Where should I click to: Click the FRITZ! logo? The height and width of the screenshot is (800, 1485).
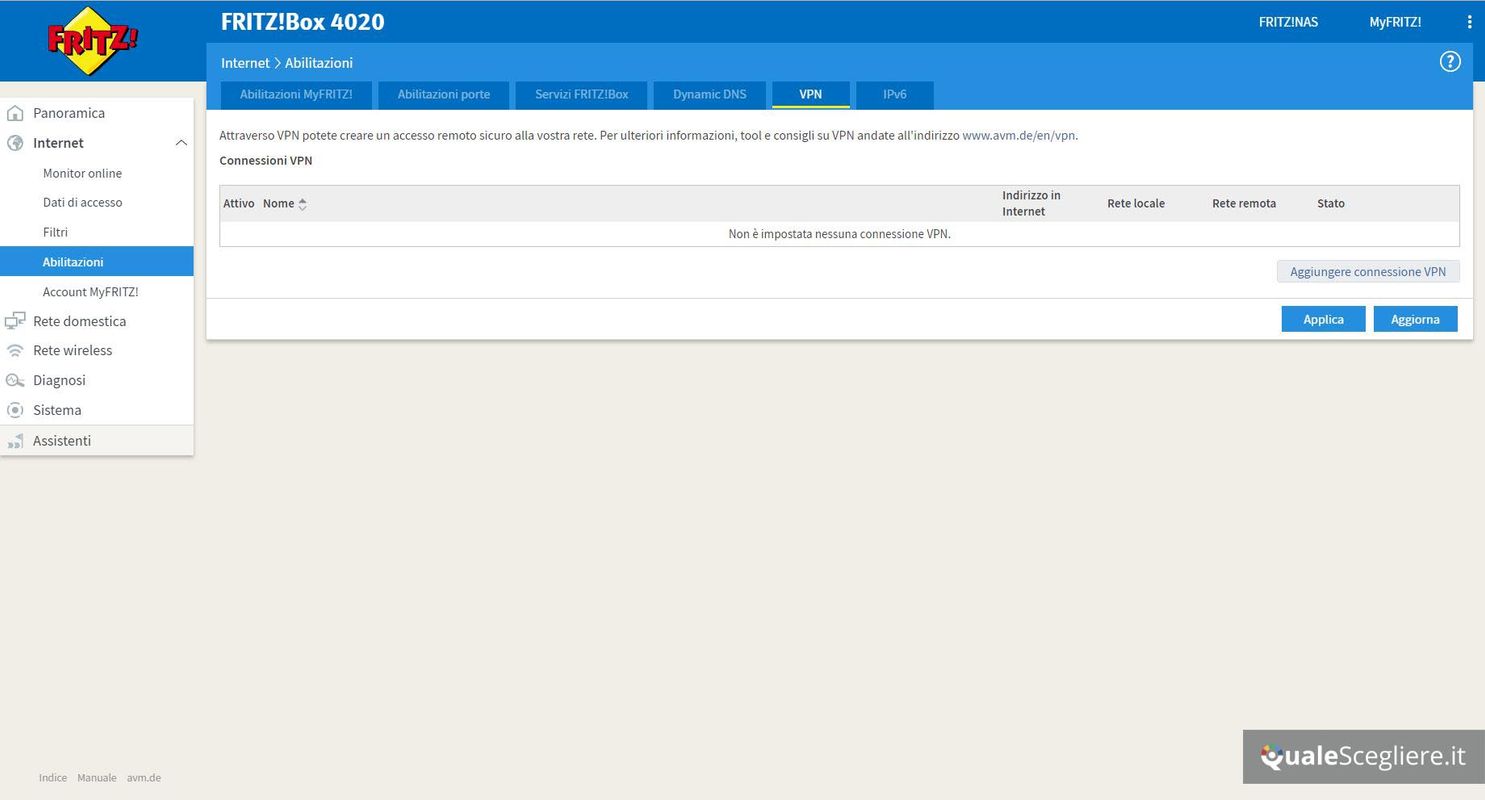[92, 41]
